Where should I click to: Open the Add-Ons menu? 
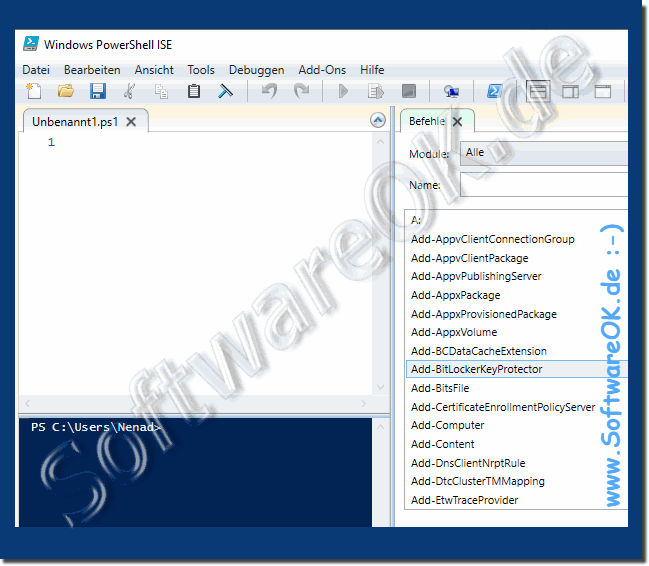[x=322, y=70]
